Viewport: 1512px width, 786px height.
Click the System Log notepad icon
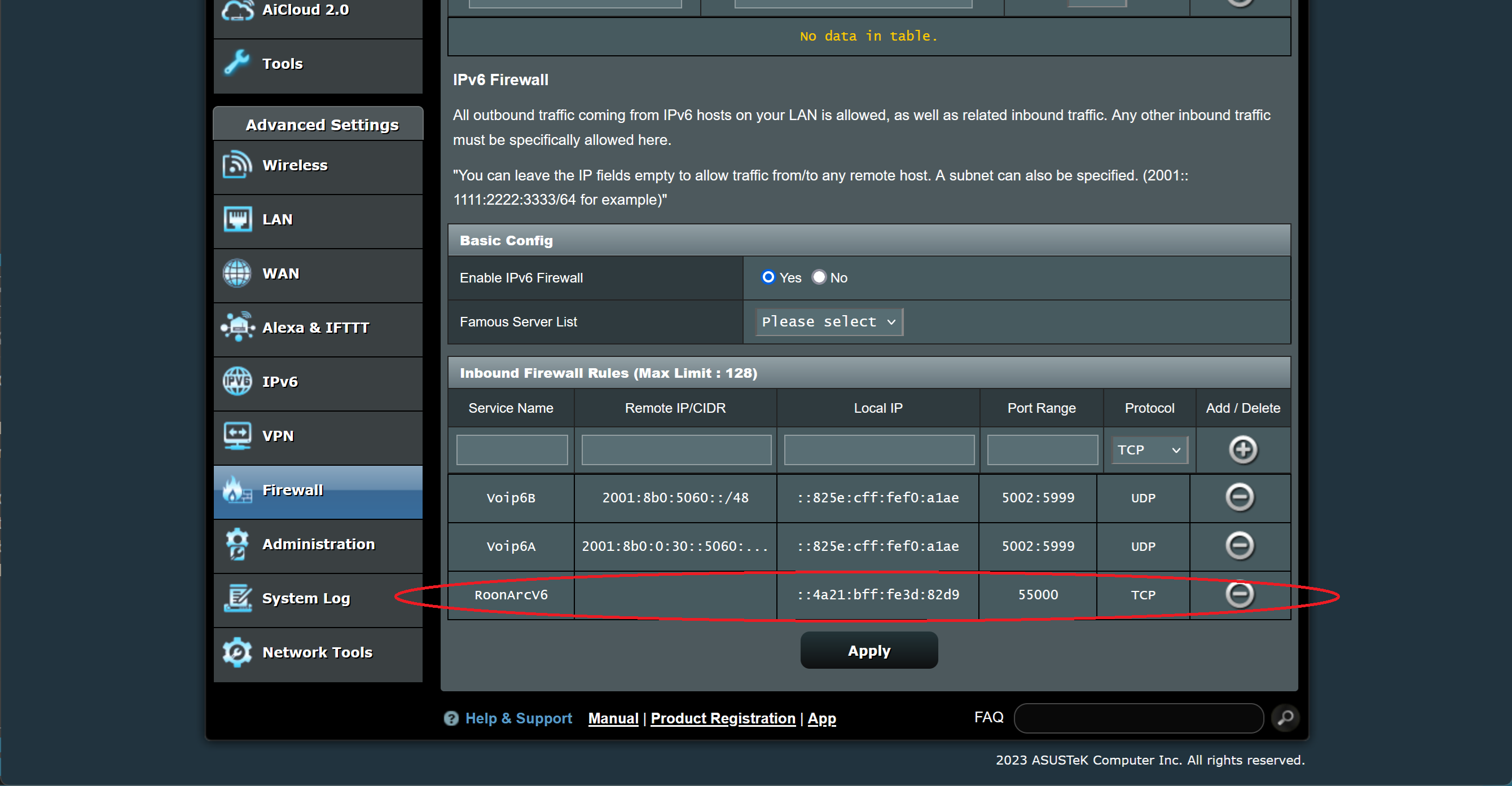(x=237, y=598)
